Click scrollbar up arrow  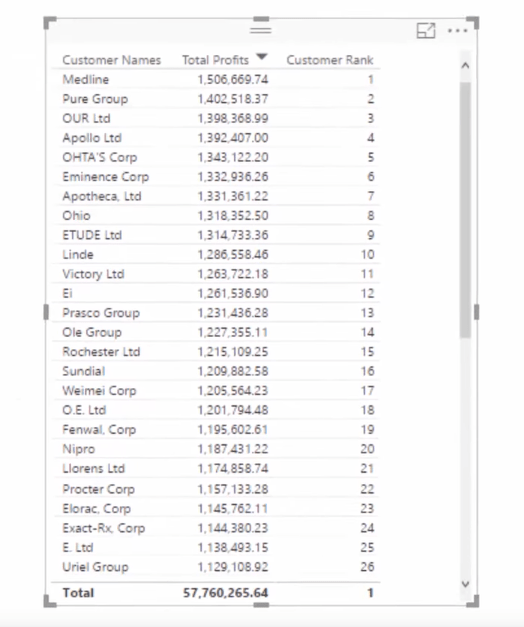pos(465,66)
